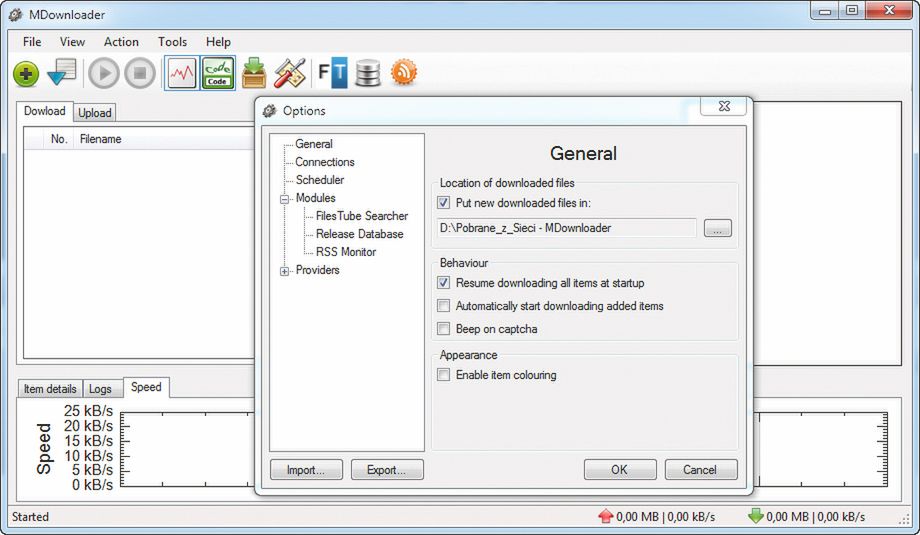Image resolution: width=920 pixels, height=535 pixels.
Task: Click the import links list icon
Action: tap(62, 73)
